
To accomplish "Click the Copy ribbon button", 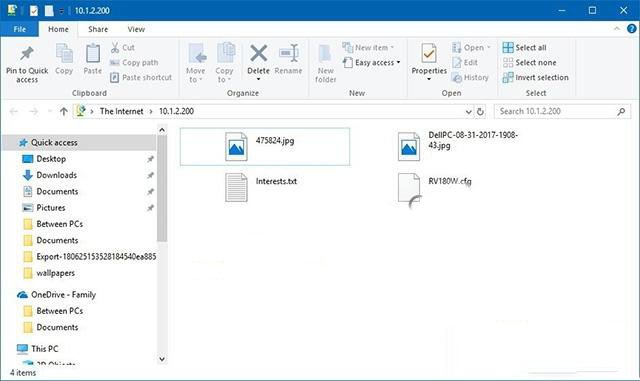I will pyautogui.click(x=64, y=59).
